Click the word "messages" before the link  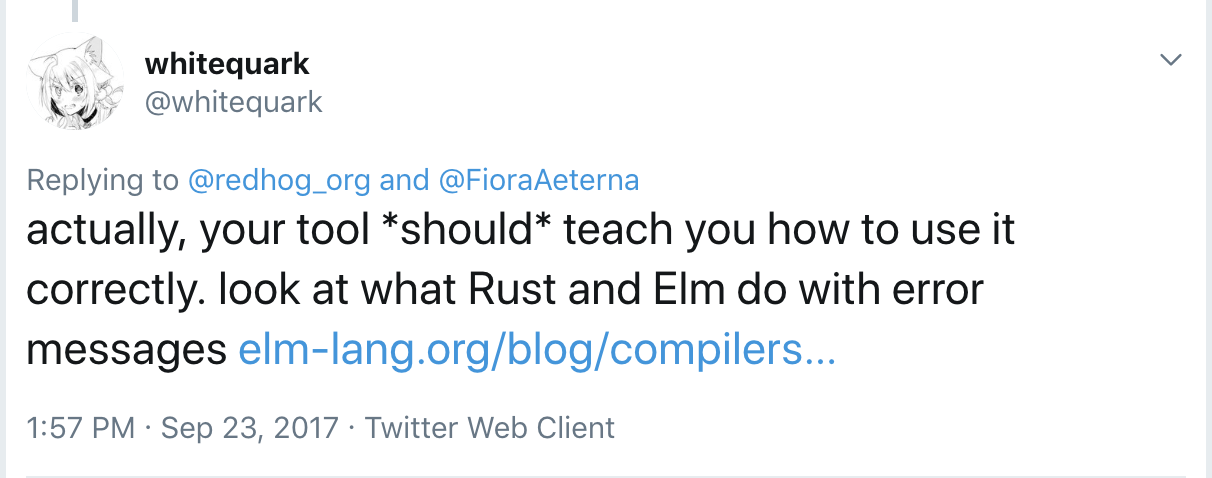127,351
